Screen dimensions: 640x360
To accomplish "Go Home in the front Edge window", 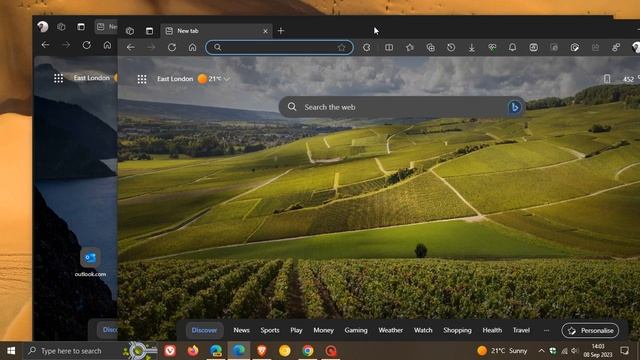I will click(192, 47).
